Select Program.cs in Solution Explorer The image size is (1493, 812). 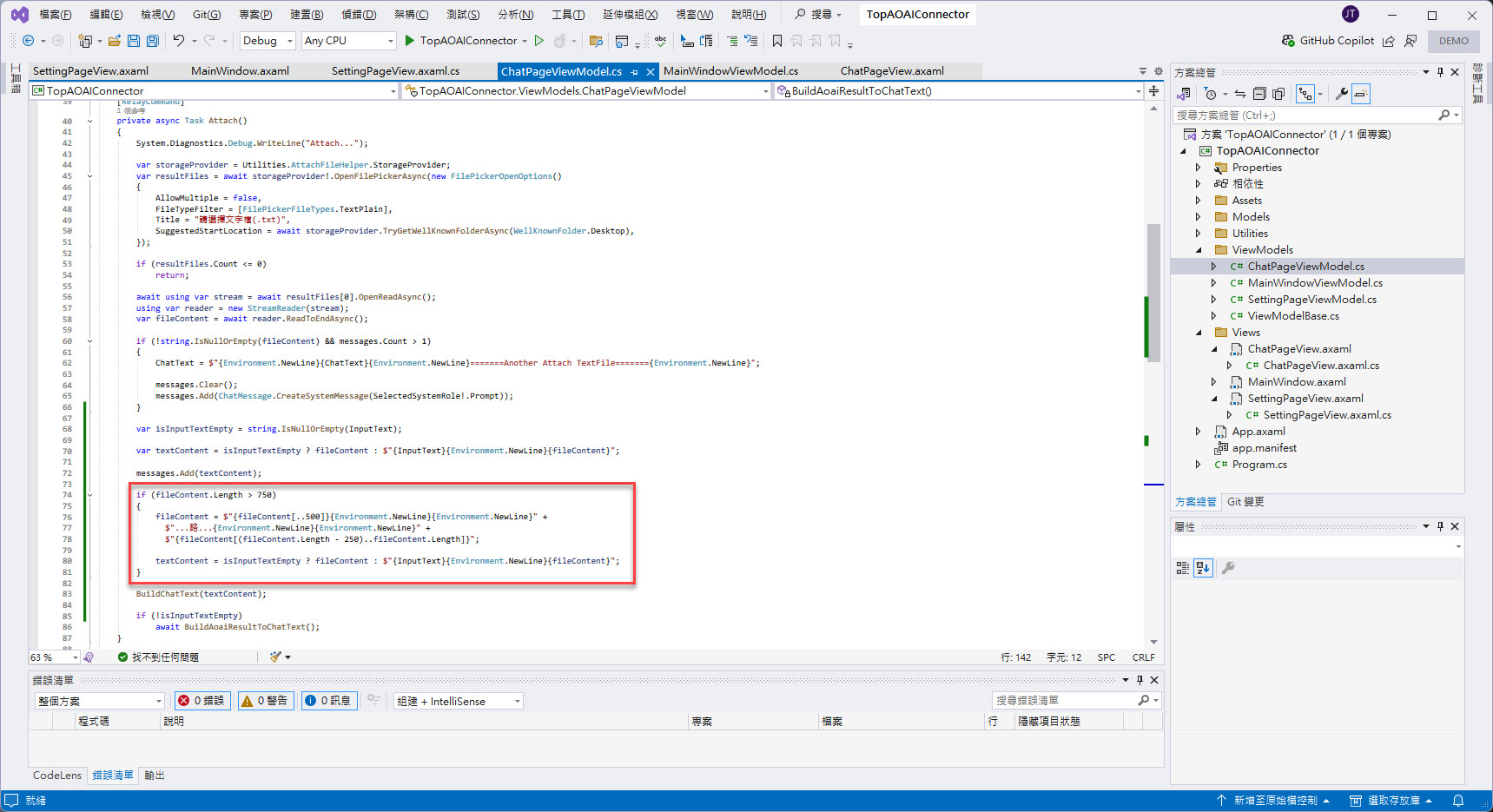click(x=1259, y=465)
